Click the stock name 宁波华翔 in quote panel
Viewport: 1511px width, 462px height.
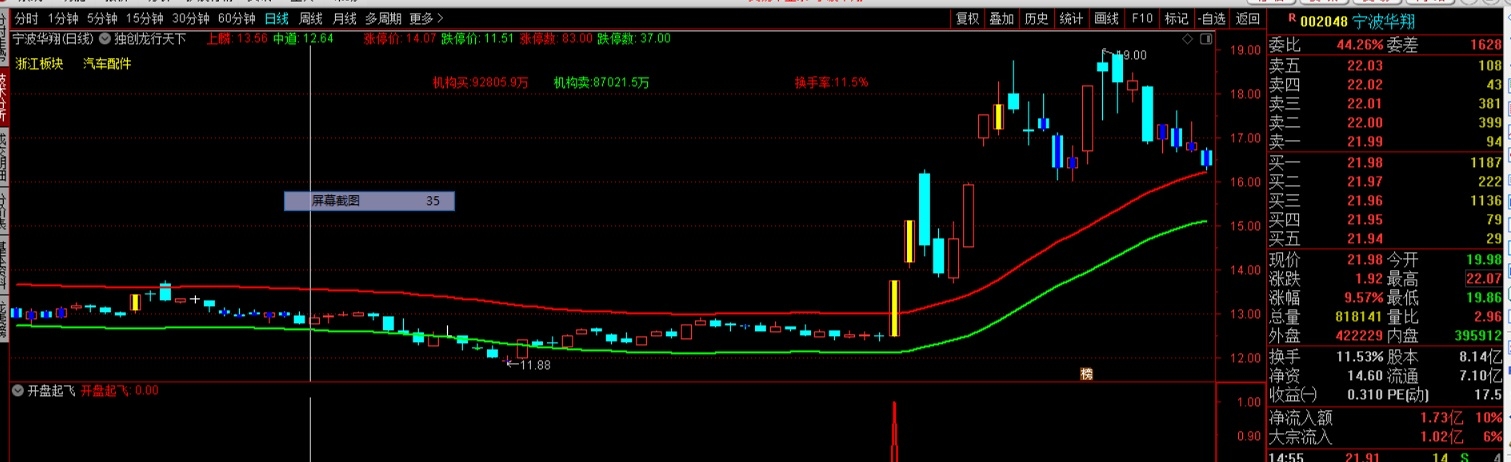[1384, 20]
